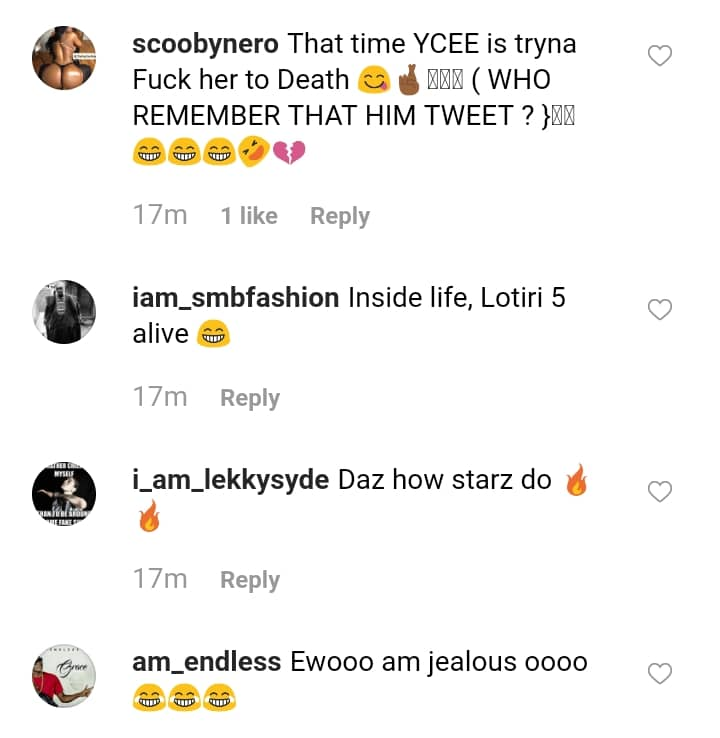
Task: Visit the i_am_lekkysyde username link
Action: (231, 480)
